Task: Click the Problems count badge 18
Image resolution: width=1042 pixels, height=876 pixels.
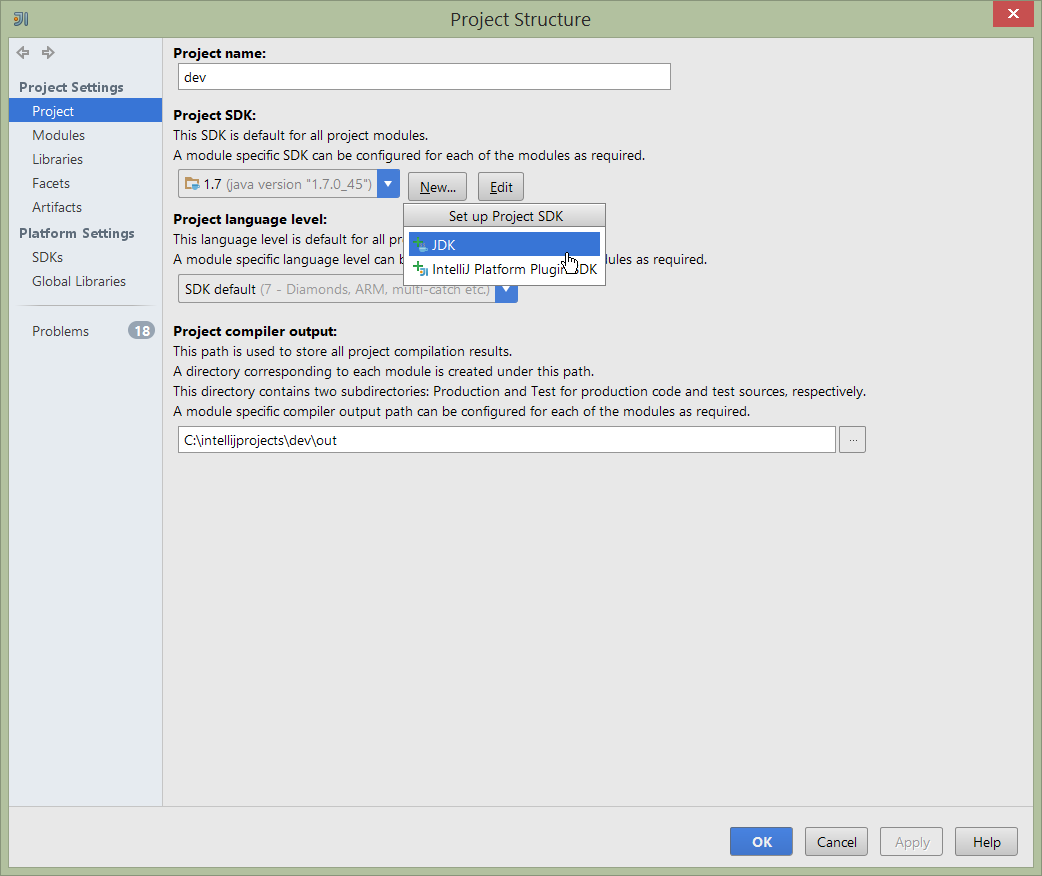Action: coord(141,331)
